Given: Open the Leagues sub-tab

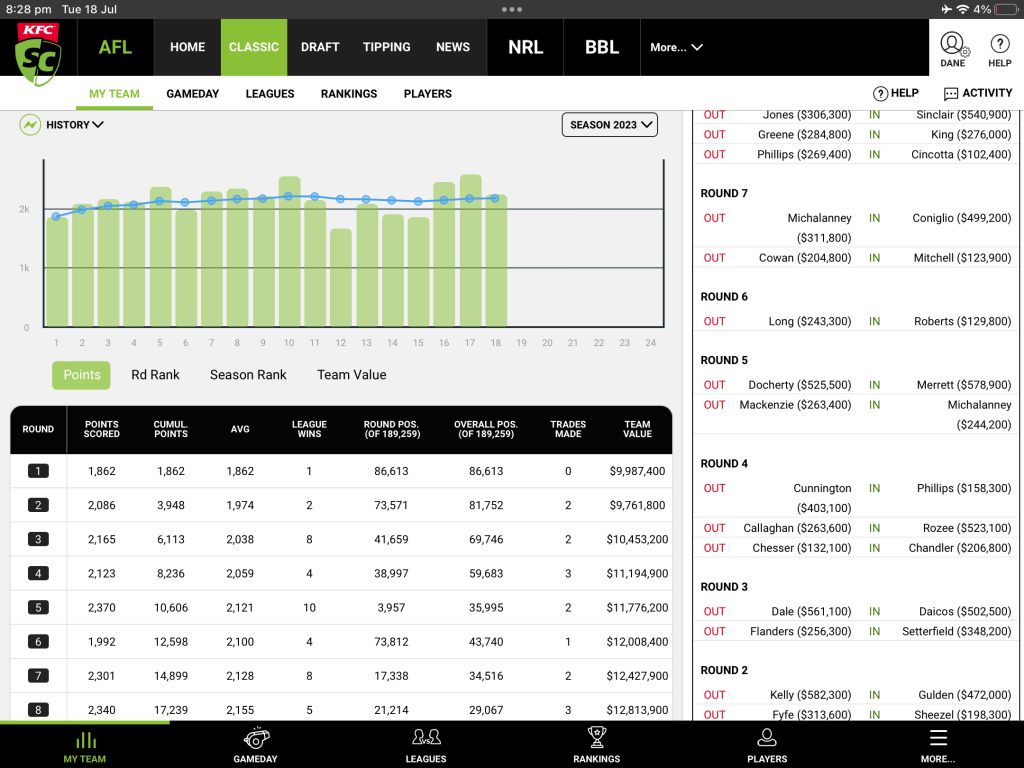Looking at the screenshot, I should coord(270,94).
